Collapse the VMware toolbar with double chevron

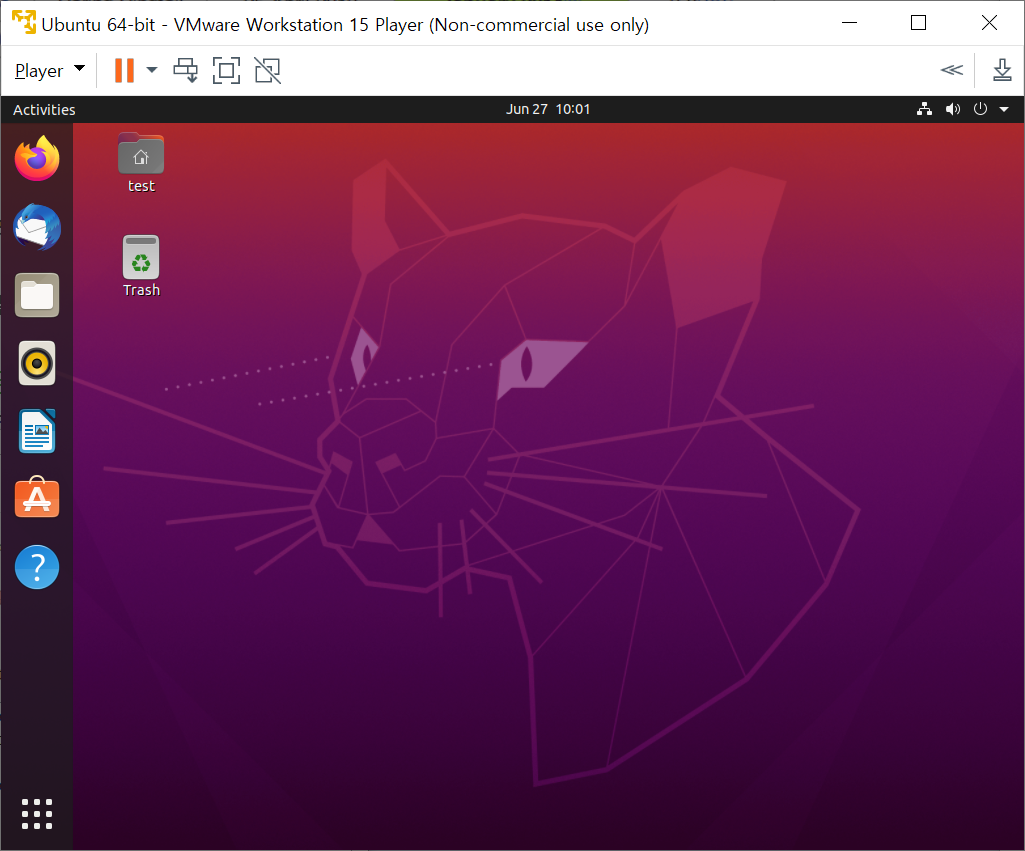951,70
